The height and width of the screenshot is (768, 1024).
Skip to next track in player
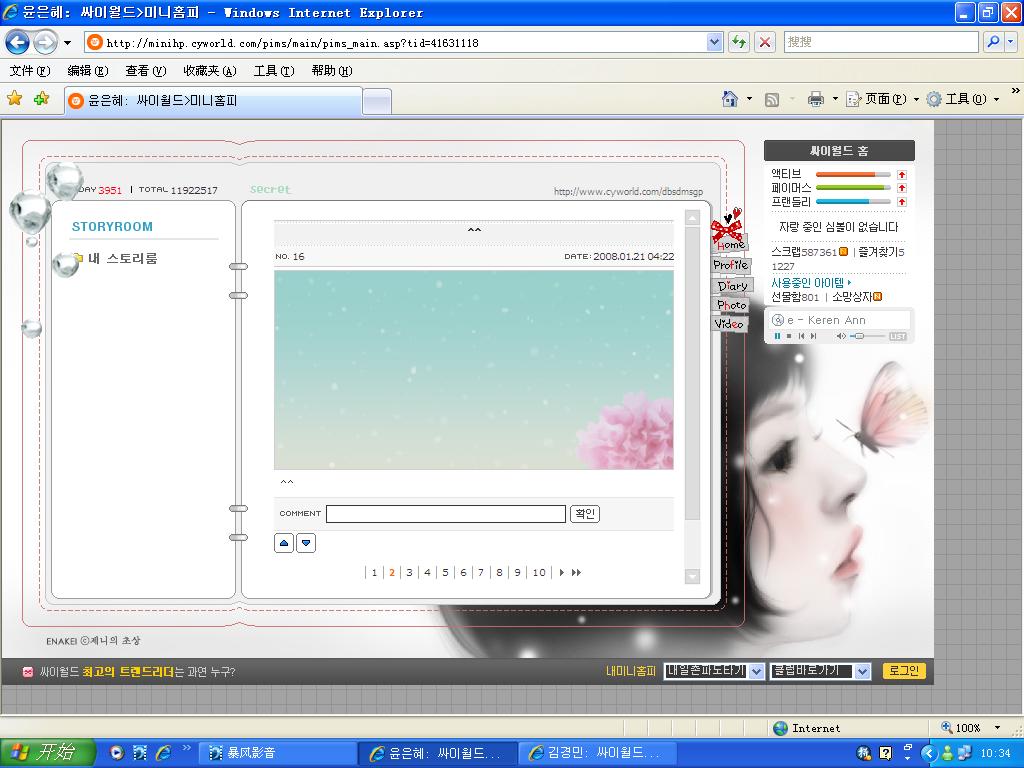click(813, 336)
